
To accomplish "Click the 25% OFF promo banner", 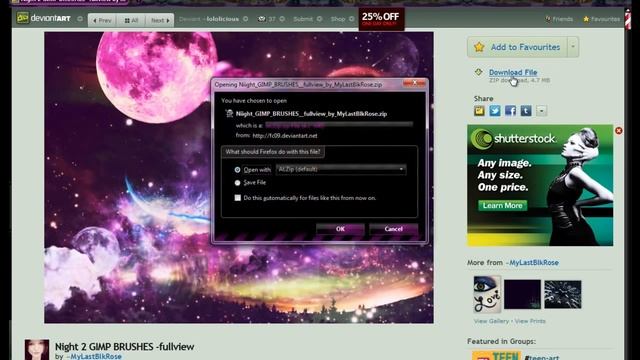I will [381, 19].
